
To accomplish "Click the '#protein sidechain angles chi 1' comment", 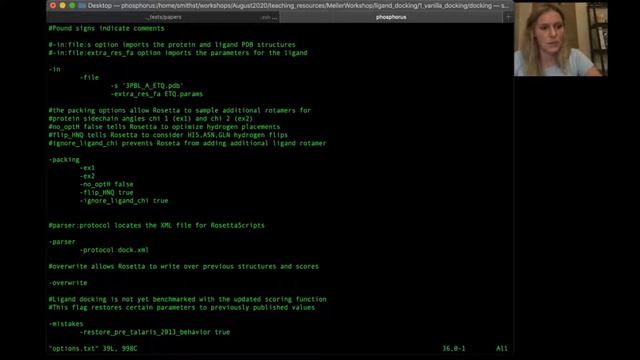I will click(x=151, y=118).
